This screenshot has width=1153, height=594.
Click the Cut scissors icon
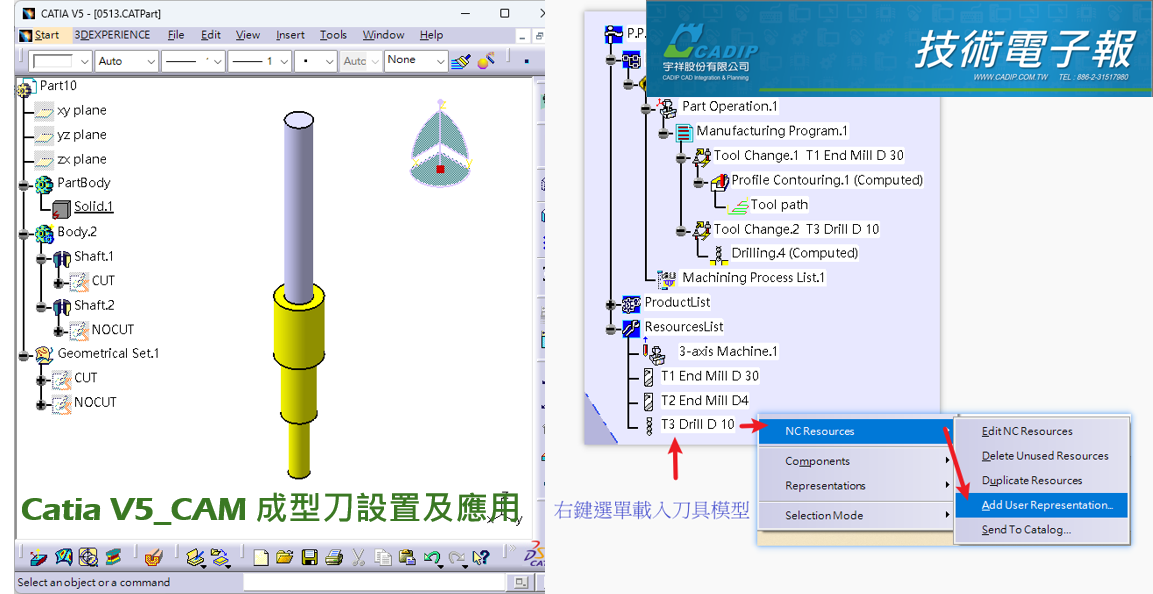pos(358,557)
